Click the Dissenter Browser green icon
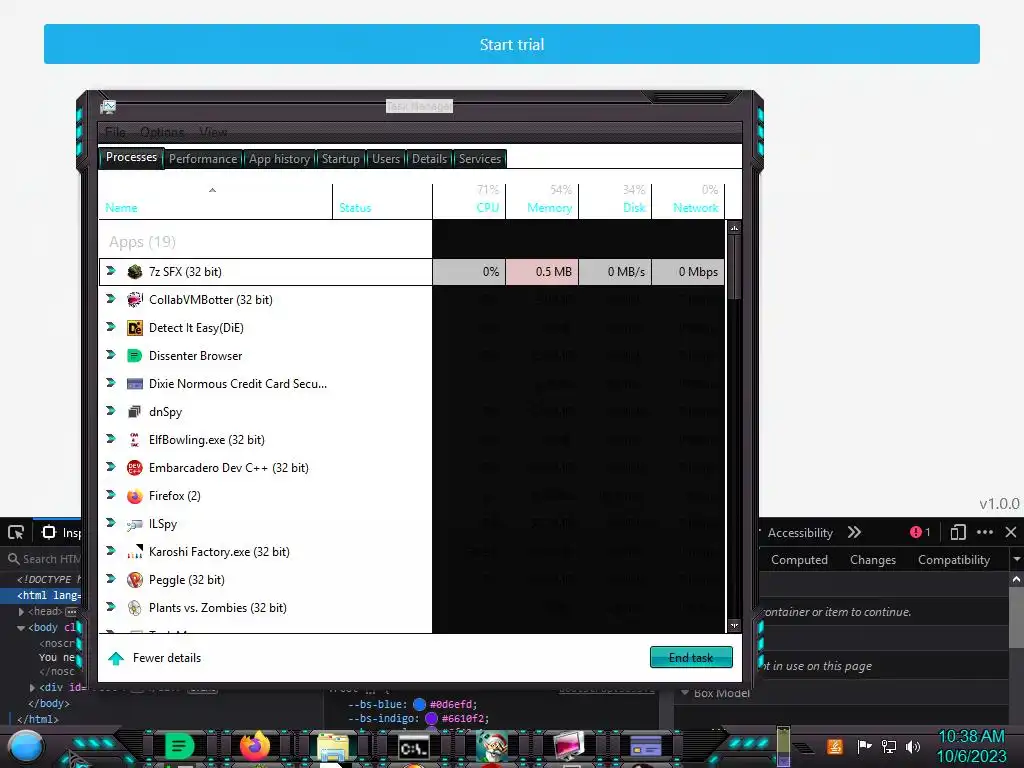 [135, 356]
